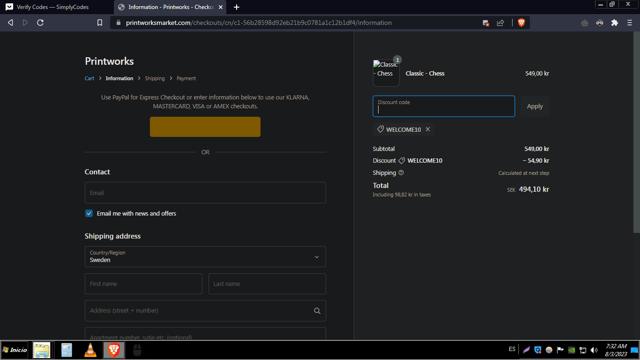Remove the WELCOME10 discount code
The width and height of the screenshot is (640, 360).
click(428, 129)
